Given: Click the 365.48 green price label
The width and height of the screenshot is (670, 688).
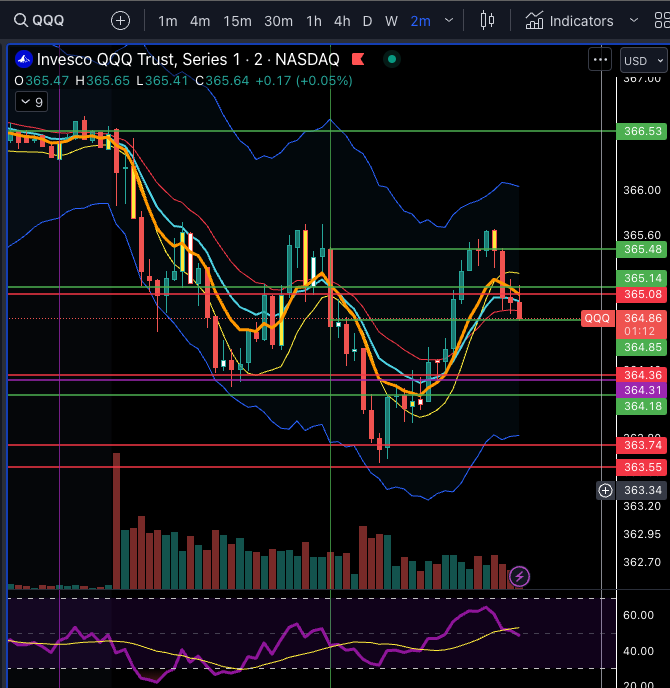Looking at the screenshot, I should tap(642, 249).
